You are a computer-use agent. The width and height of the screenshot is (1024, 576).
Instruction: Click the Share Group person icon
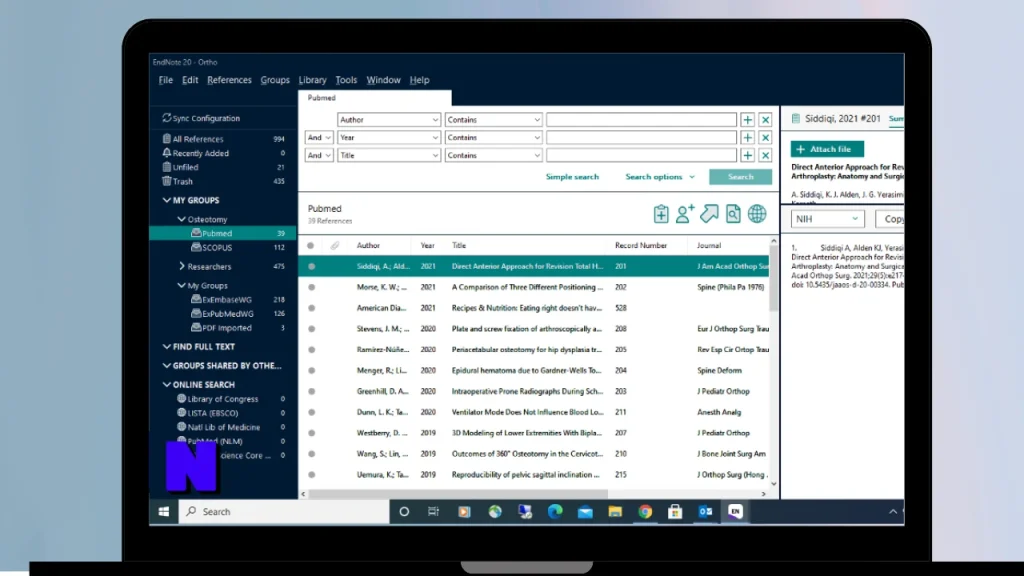[684, 214]
